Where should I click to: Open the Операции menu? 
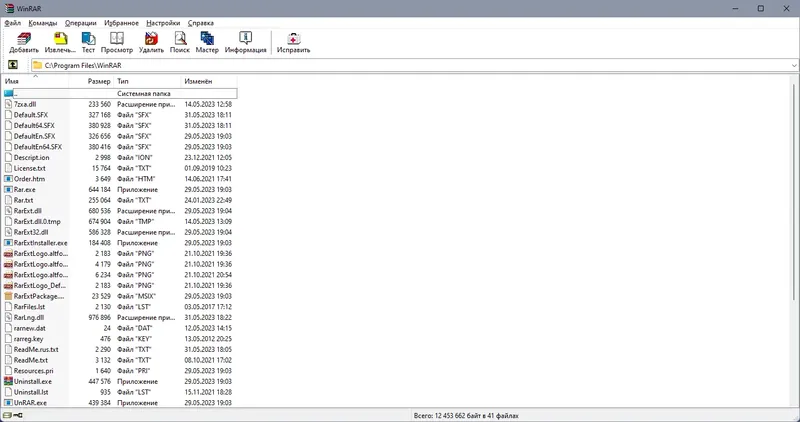tap(81, 23)
